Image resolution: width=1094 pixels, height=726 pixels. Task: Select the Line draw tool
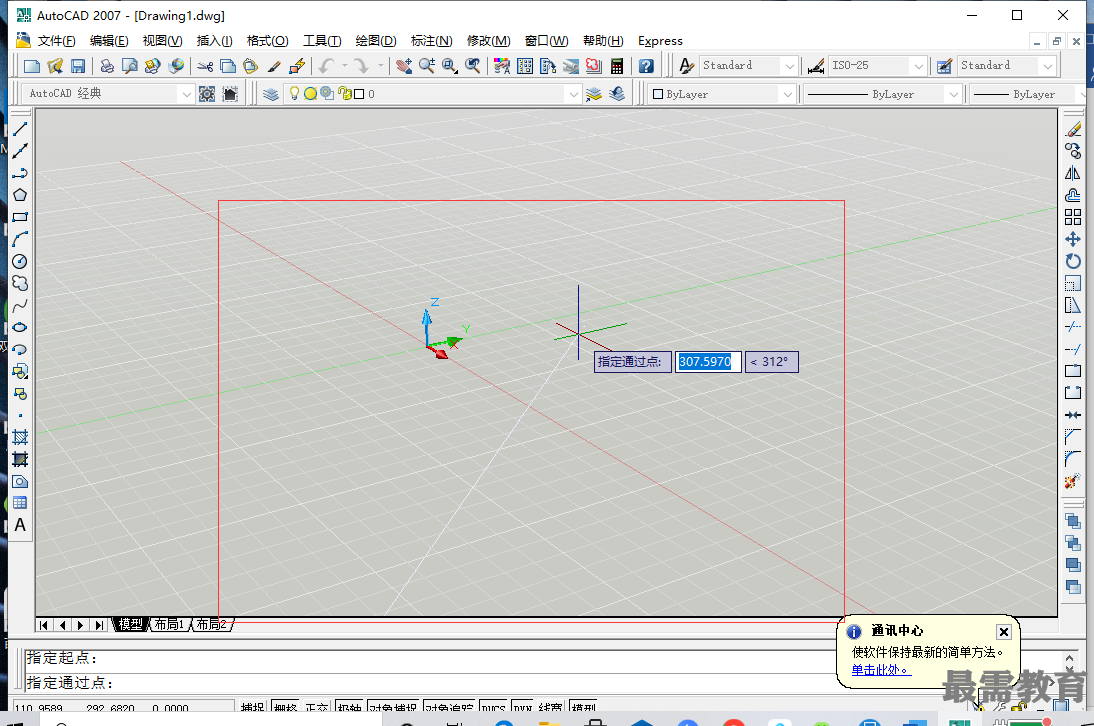pos(20,129)
